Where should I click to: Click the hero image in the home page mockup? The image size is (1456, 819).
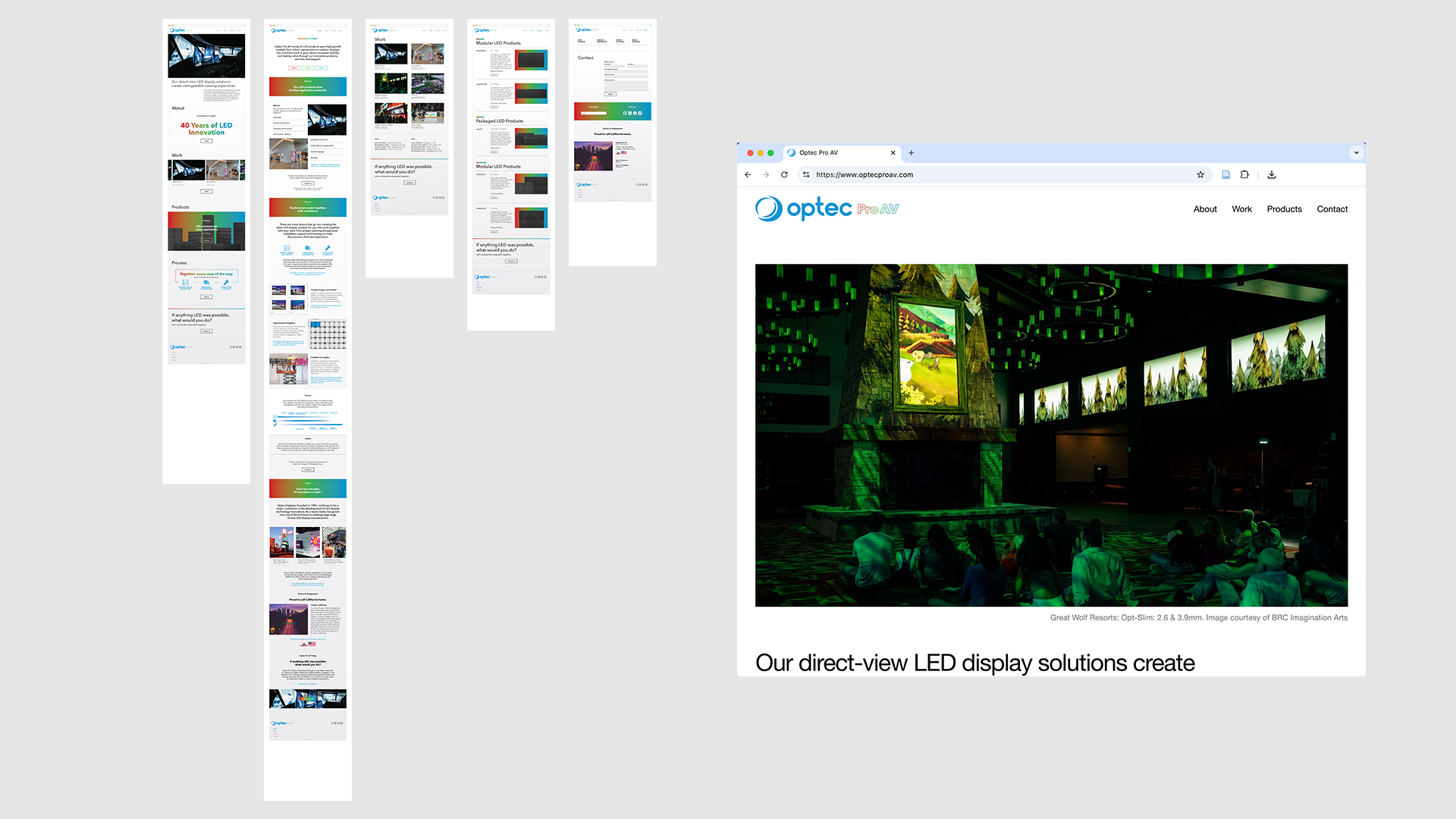tap(206, 55)
